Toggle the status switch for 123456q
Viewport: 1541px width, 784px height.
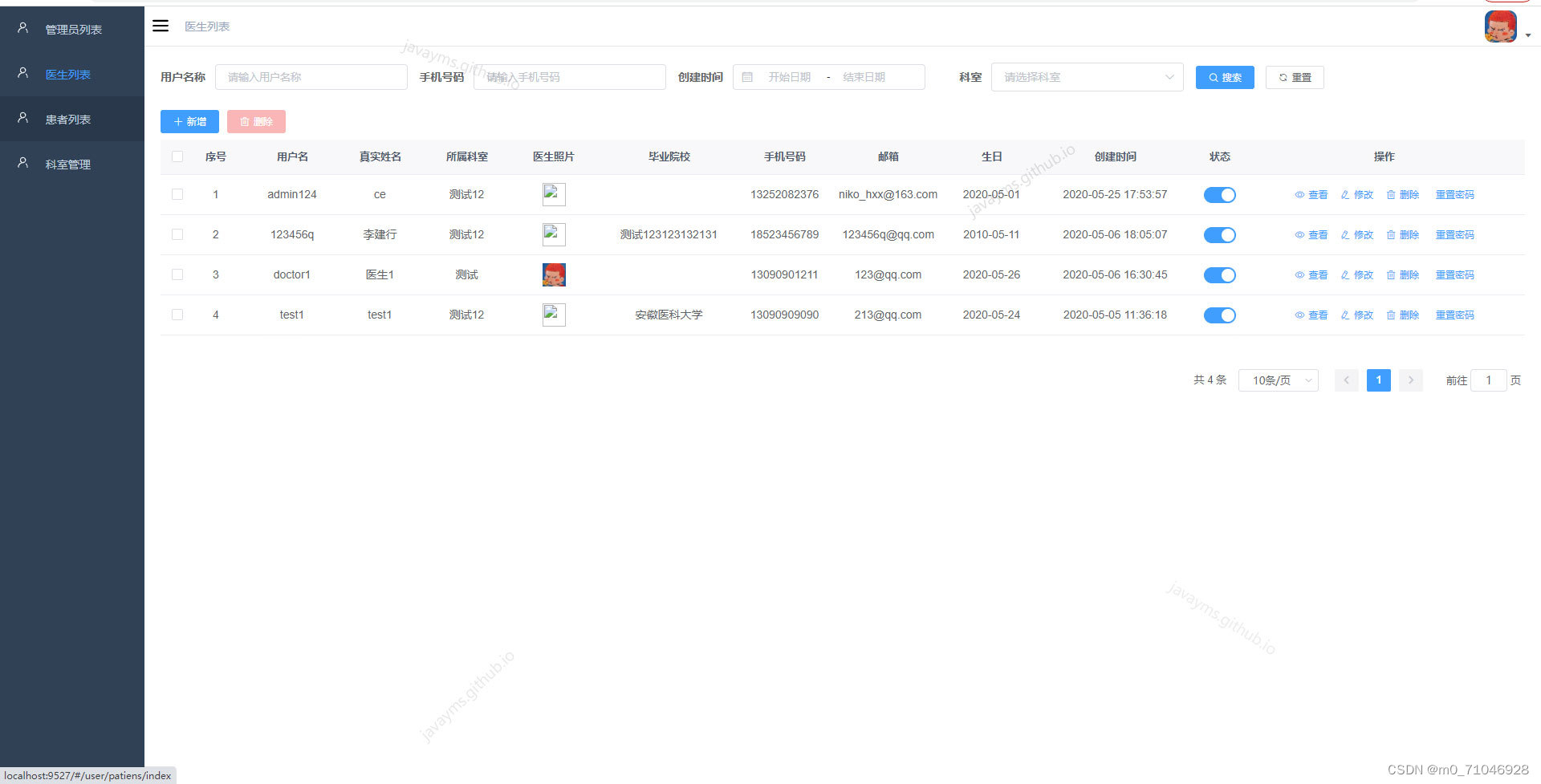1219,235
